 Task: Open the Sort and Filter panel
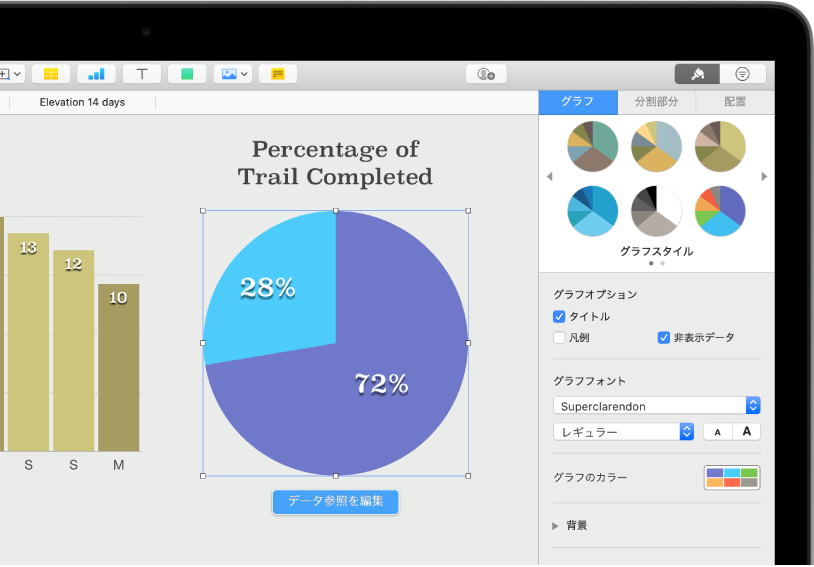(742, 74)
